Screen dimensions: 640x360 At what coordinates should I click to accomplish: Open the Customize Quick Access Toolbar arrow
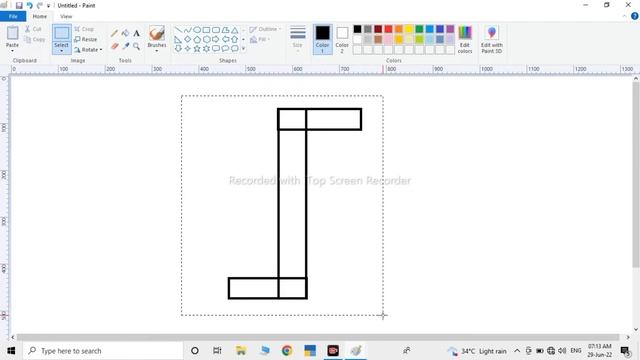click(x=48, y=6)
